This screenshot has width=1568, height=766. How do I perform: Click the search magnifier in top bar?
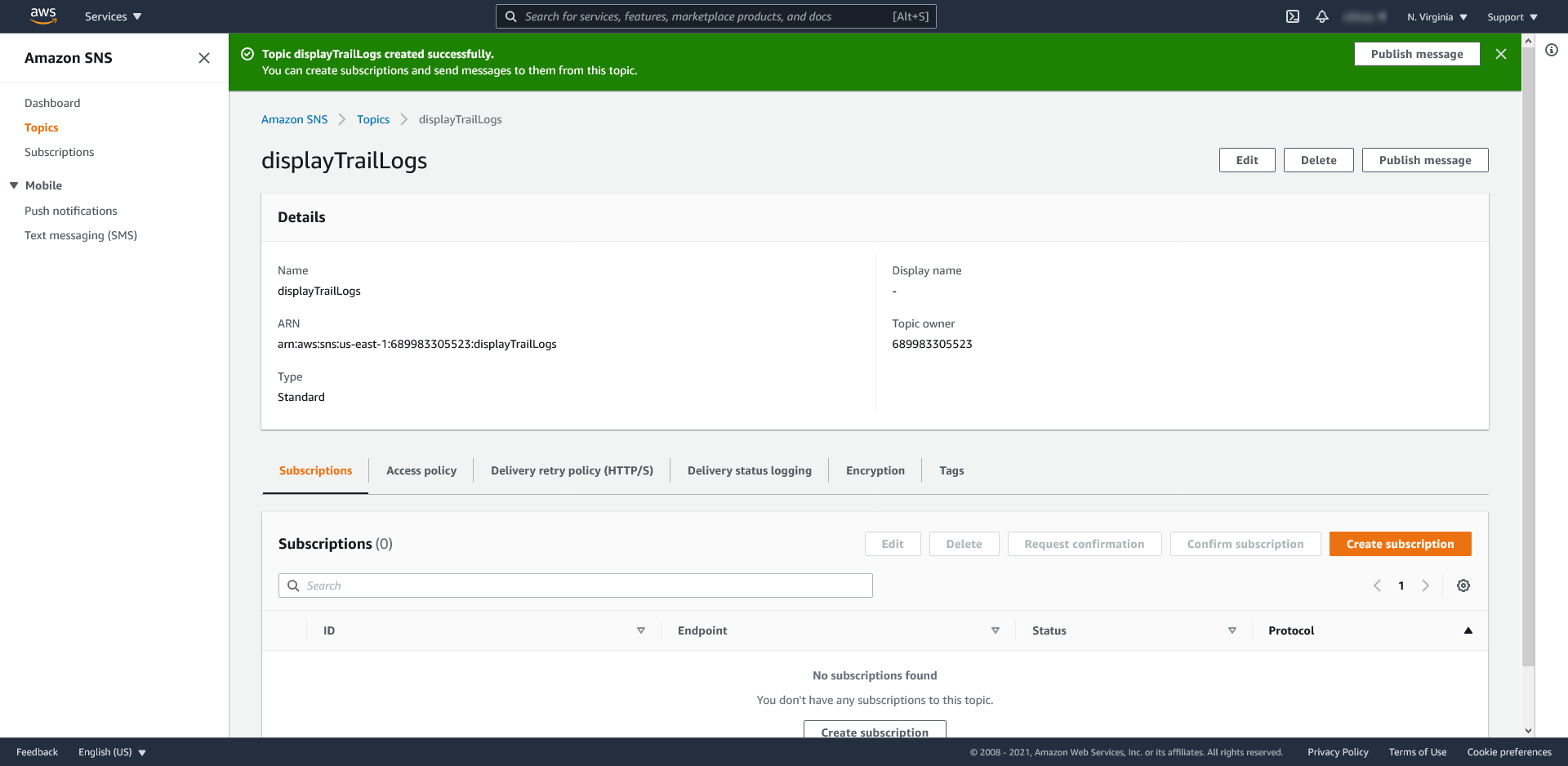[510, 16]
